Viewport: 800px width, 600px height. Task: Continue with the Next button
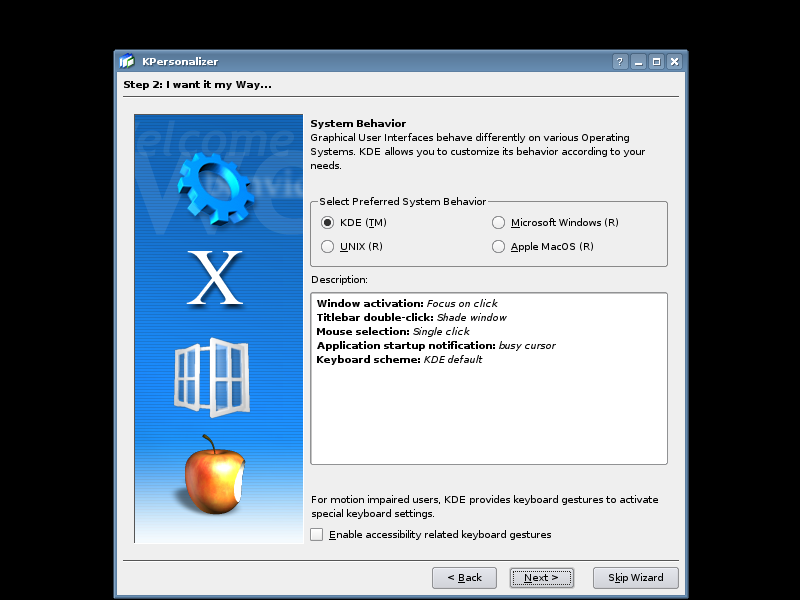[541, 578]
